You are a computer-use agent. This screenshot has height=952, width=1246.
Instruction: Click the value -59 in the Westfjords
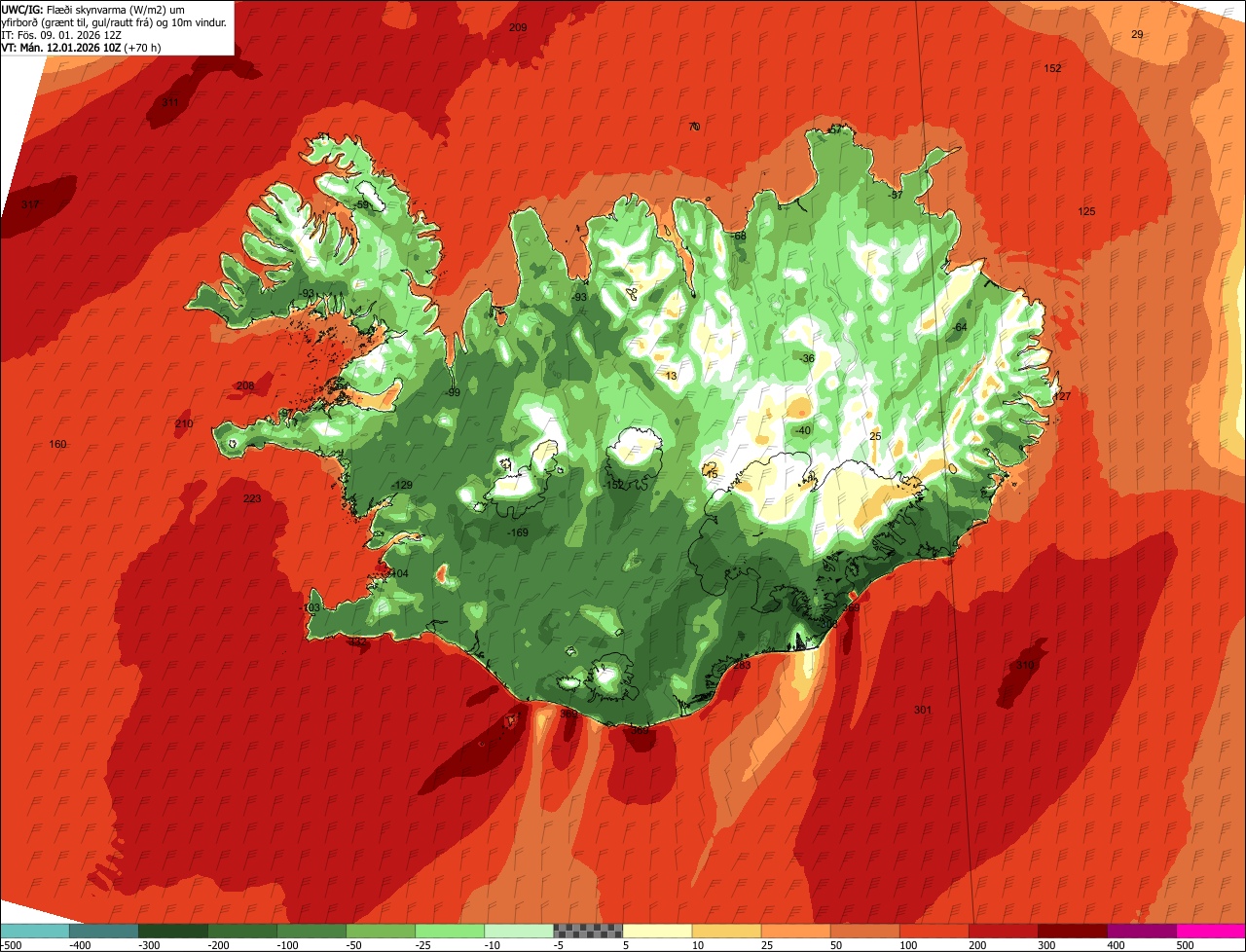point(362,205)
